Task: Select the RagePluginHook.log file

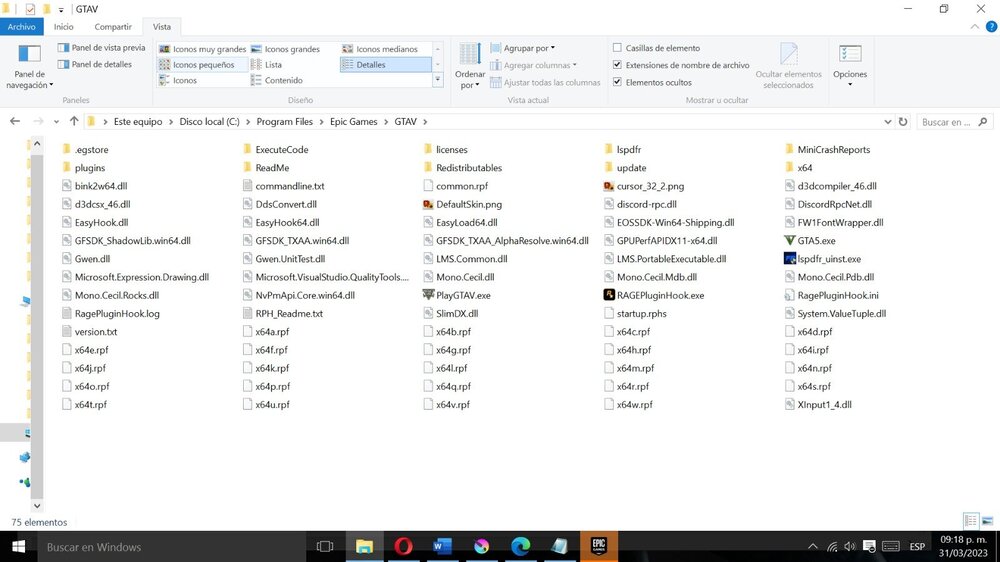Action: tap(110, 314)
